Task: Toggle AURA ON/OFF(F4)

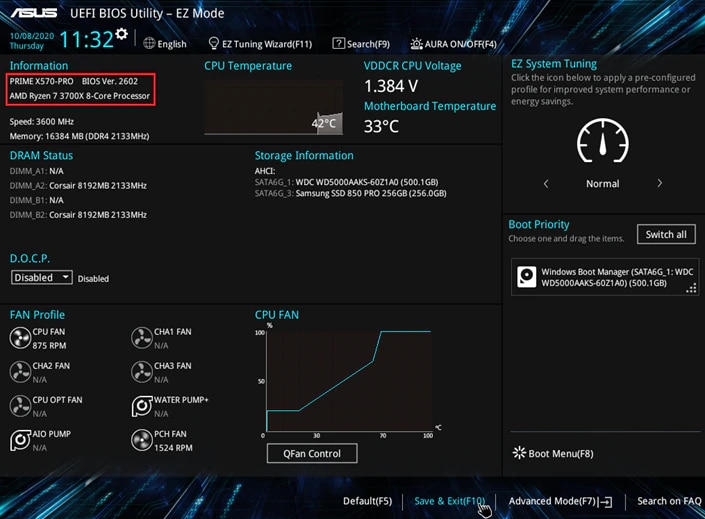Action: coord(460,44)
